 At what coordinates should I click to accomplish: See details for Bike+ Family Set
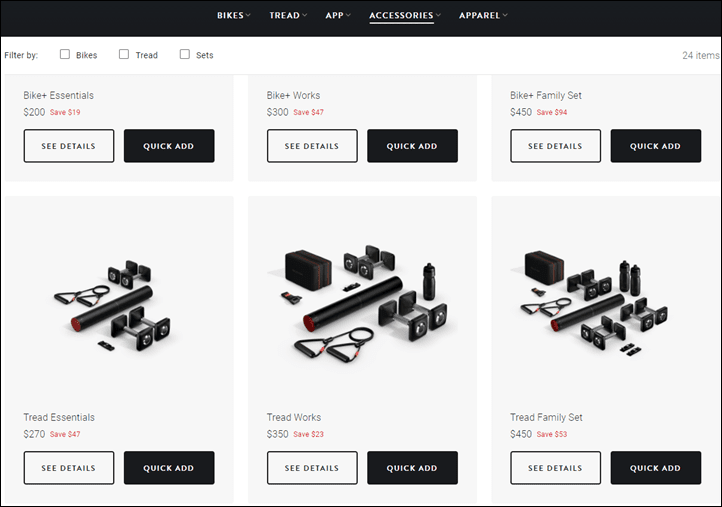click(x=555, y=146)
